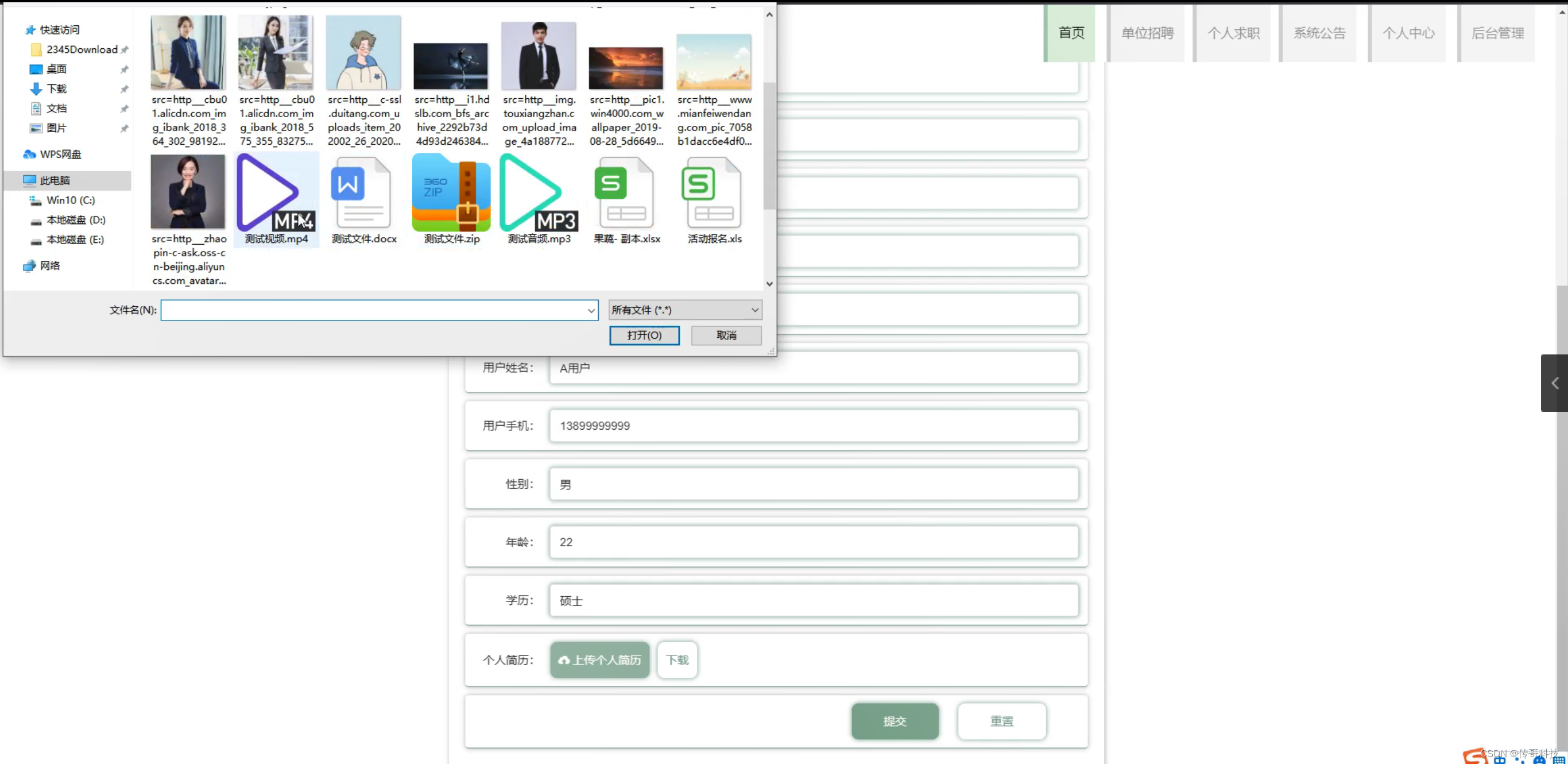Viewport: 1568px width, 764px height.
Task: Switch to the 单位招聘 tab
Action: (x=1147, y=33)
